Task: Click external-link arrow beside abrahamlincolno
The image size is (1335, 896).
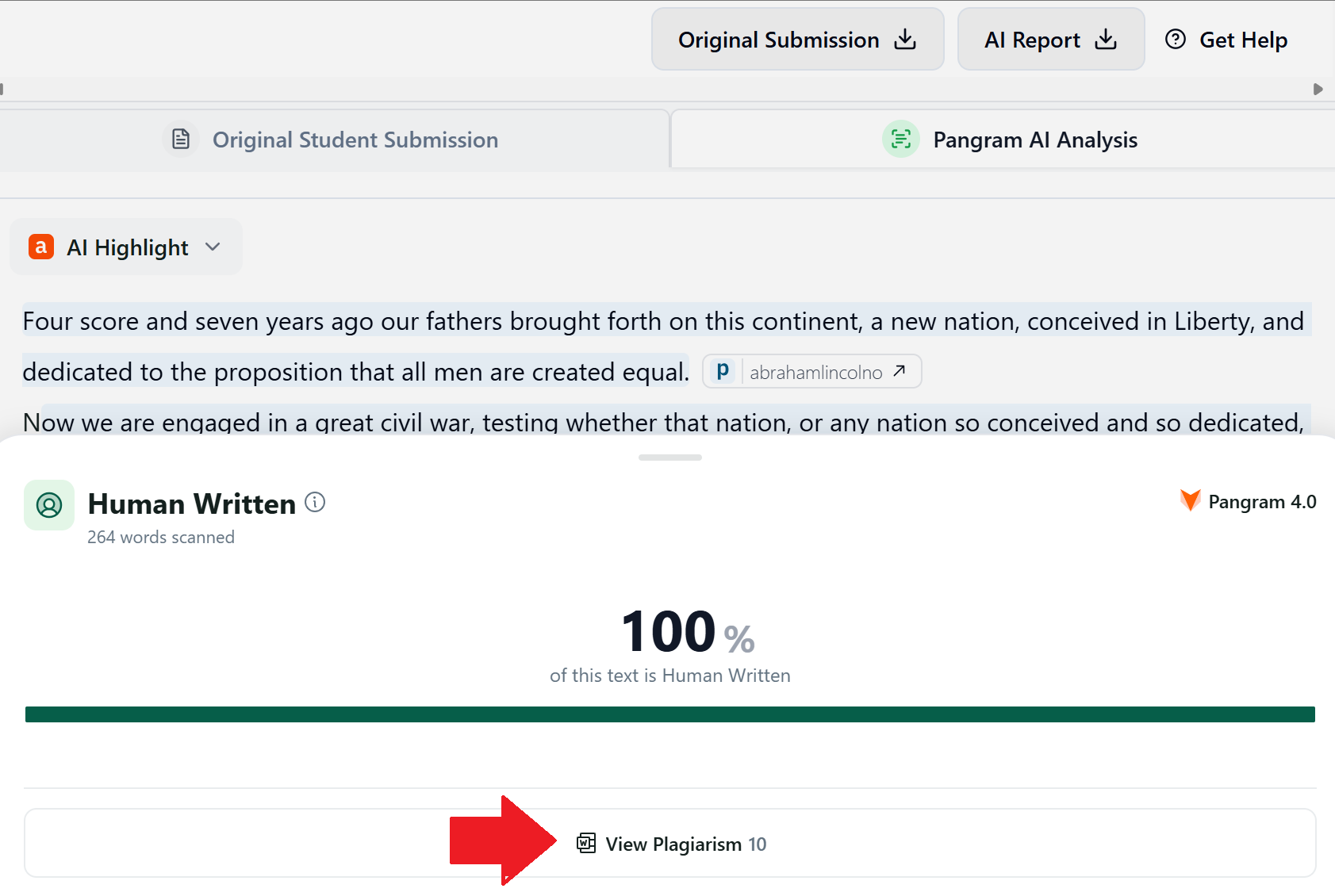Action: point(900,371)
